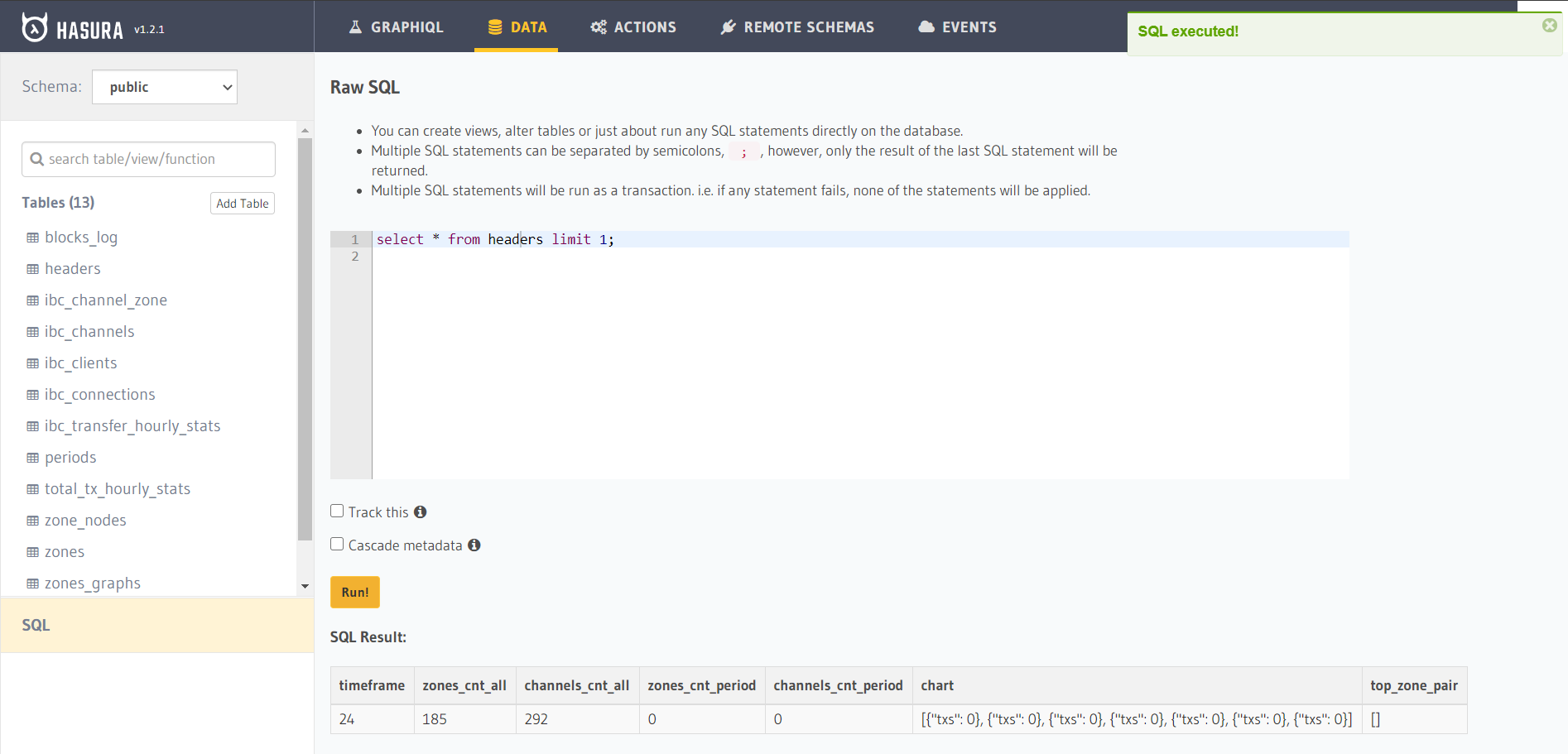Viewport: 1568px width, 754px height.
Task: Enable the Track this checkbox
Action: pyautogui.click(x=336, y=510)
